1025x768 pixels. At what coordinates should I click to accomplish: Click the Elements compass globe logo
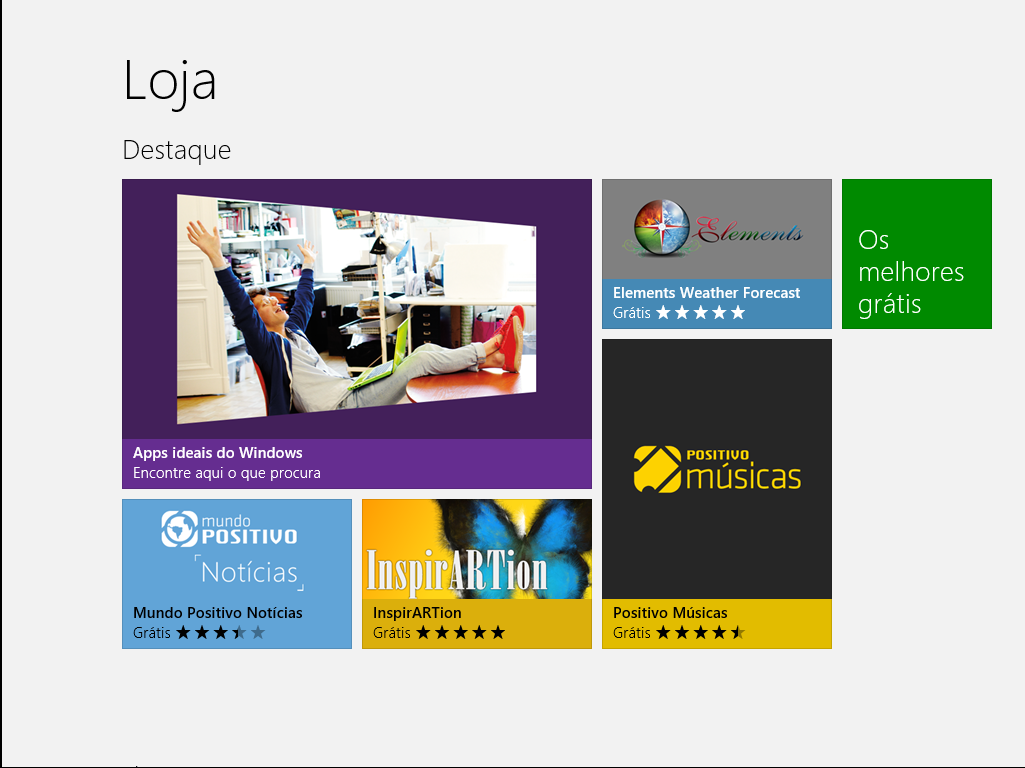[x=662, y=227]
